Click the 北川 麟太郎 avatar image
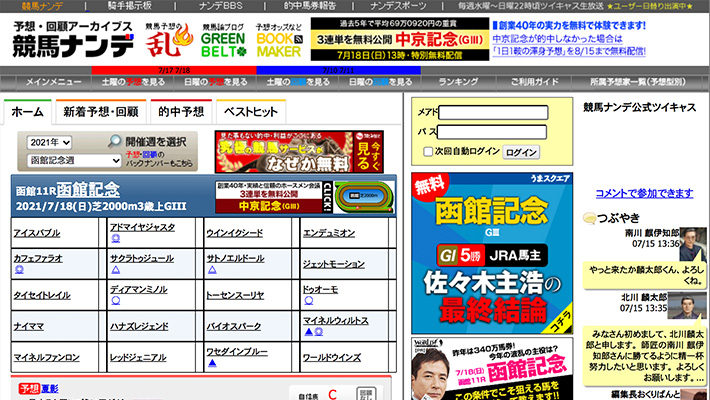This screenshot has width=710, height=400. tap(687, 305)
